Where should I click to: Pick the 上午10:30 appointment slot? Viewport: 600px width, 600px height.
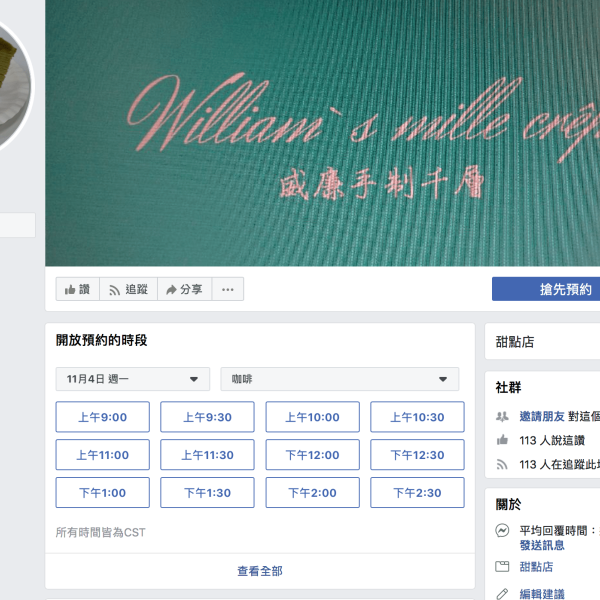(417, 417)
